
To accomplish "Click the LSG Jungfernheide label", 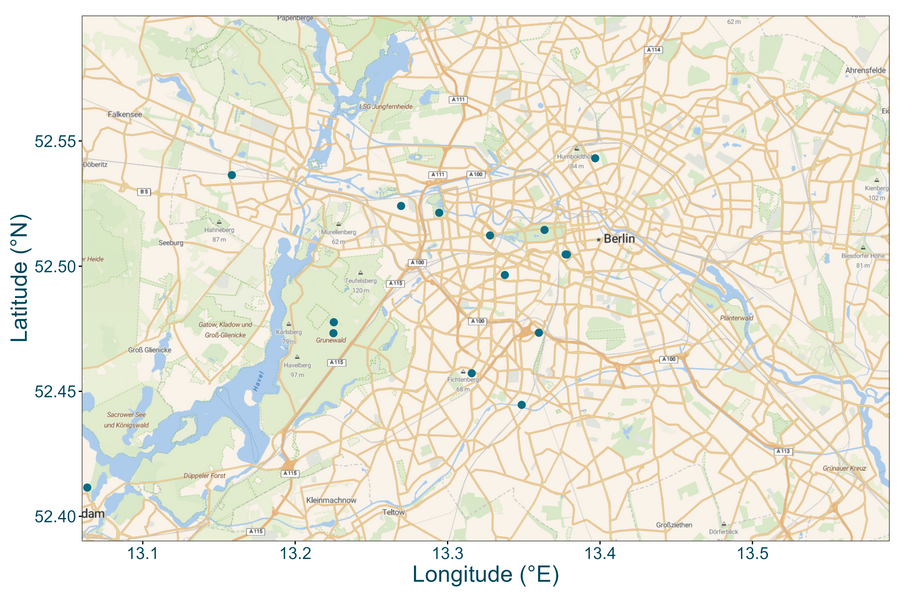I will pyautogui.click(x=386, y=107).
